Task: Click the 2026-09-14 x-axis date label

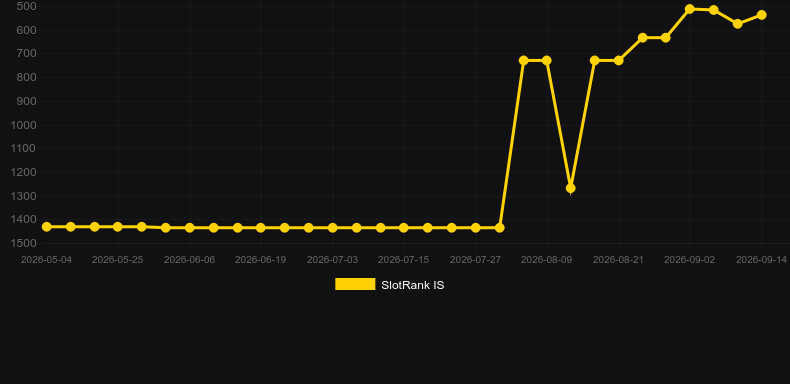Action: click(x=761, y=260)
